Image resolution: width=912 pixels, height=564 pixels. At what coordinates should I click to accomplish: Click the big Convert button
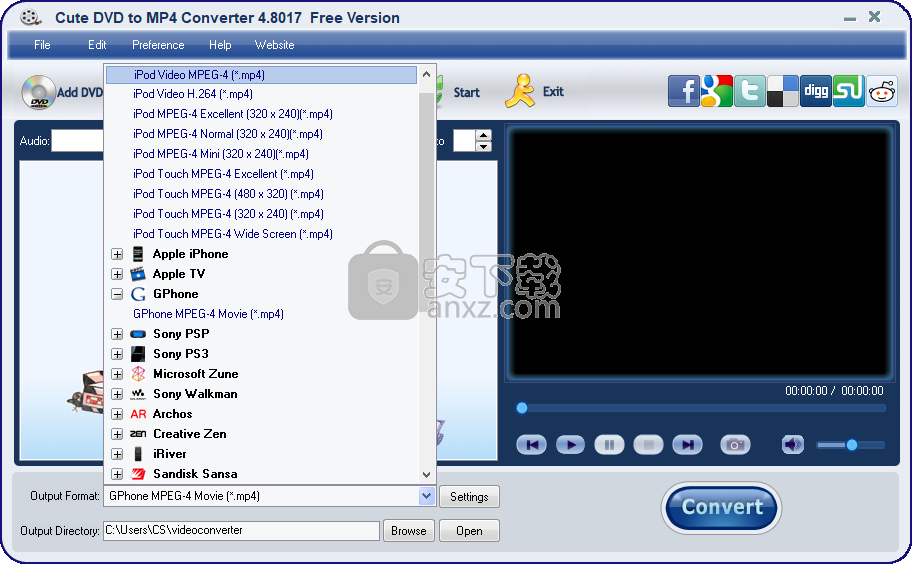[721, 507]
